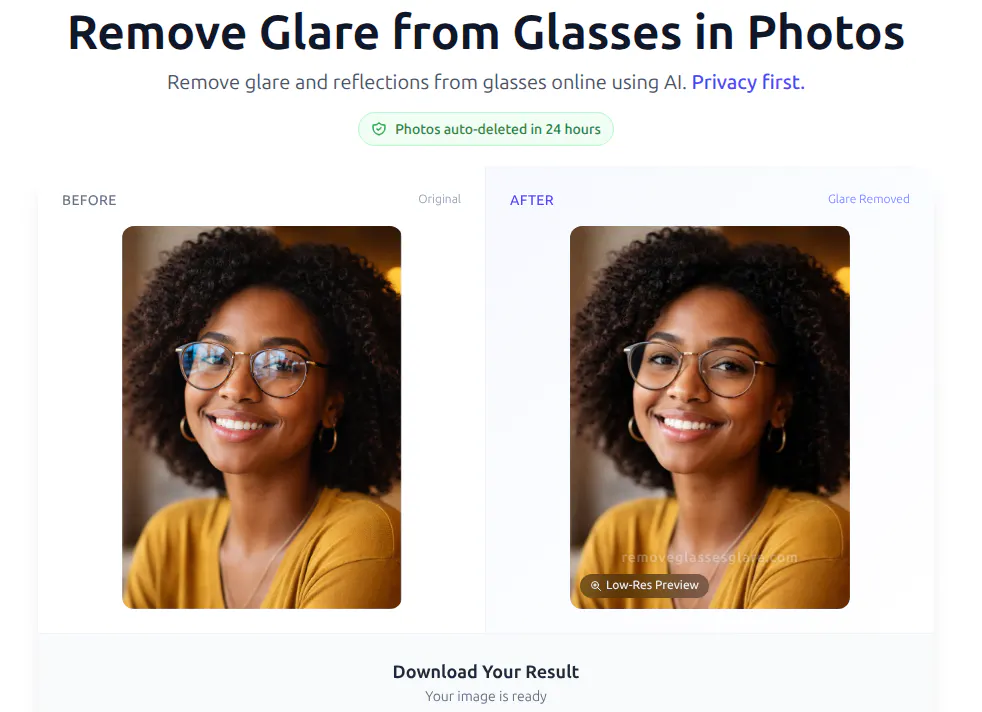This screenshot has height=712, width=982.
Task: Click the glasses in the After photo
Action: pos(696,368)
